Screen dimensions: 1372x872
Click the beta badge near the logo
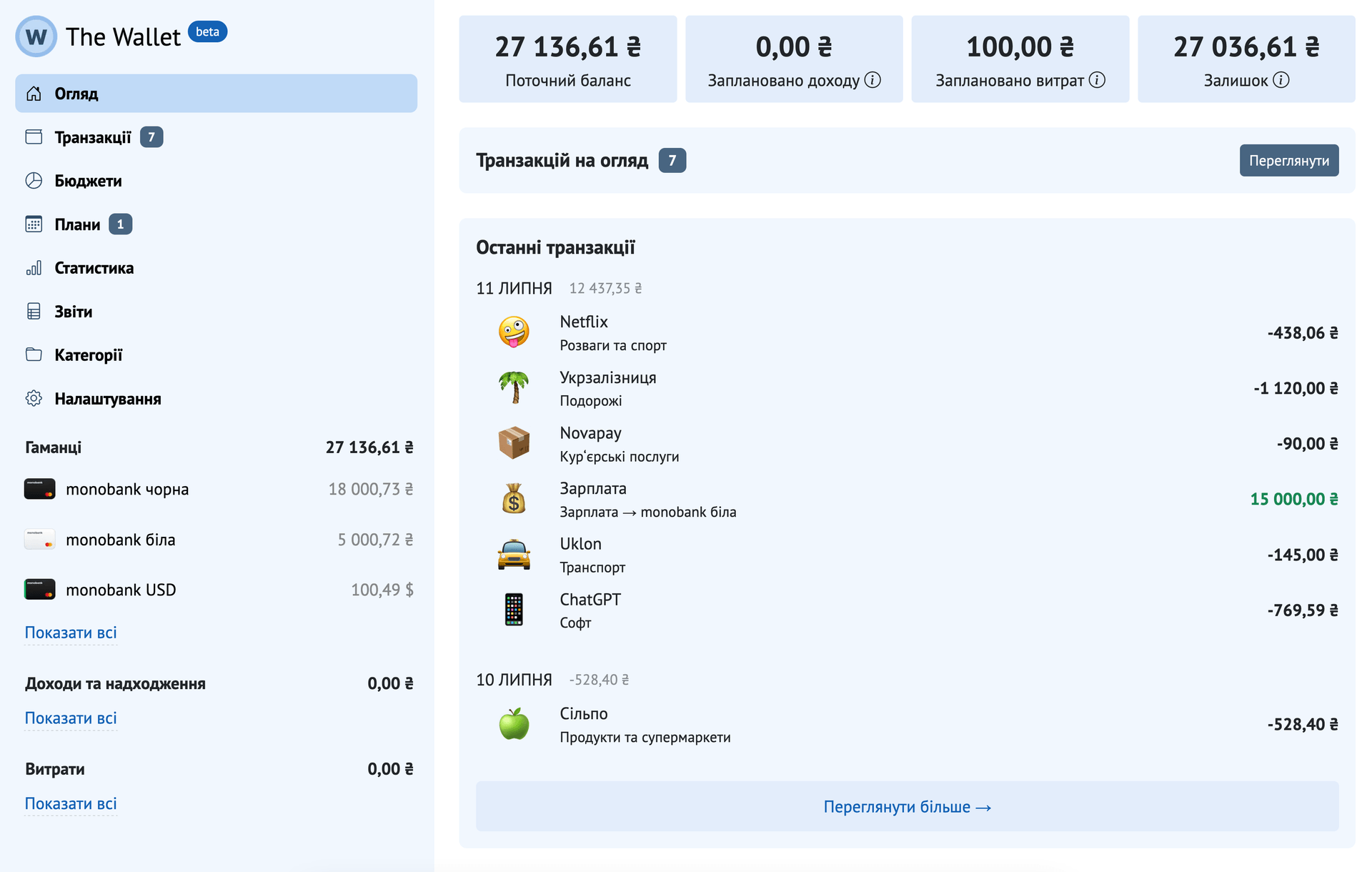click(x=207, y=32)
